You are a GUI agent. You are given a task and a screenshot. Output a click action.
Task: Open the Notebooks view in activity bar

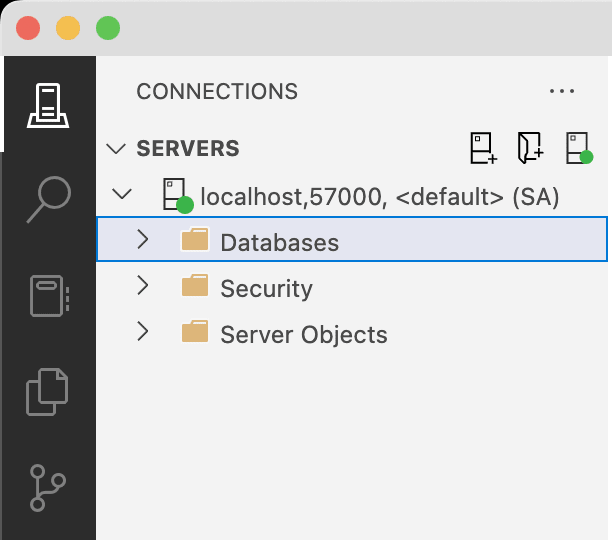49,296
